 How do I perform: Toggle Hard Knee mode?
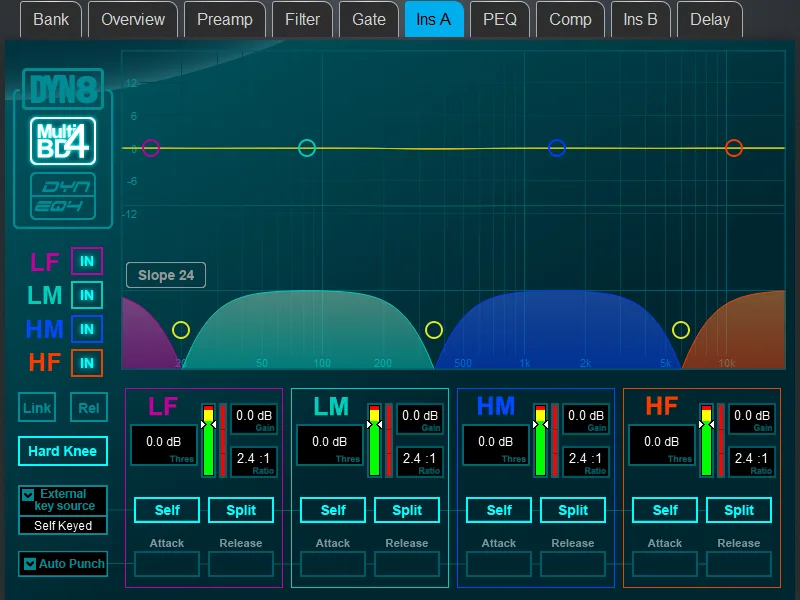coord(63,451)
